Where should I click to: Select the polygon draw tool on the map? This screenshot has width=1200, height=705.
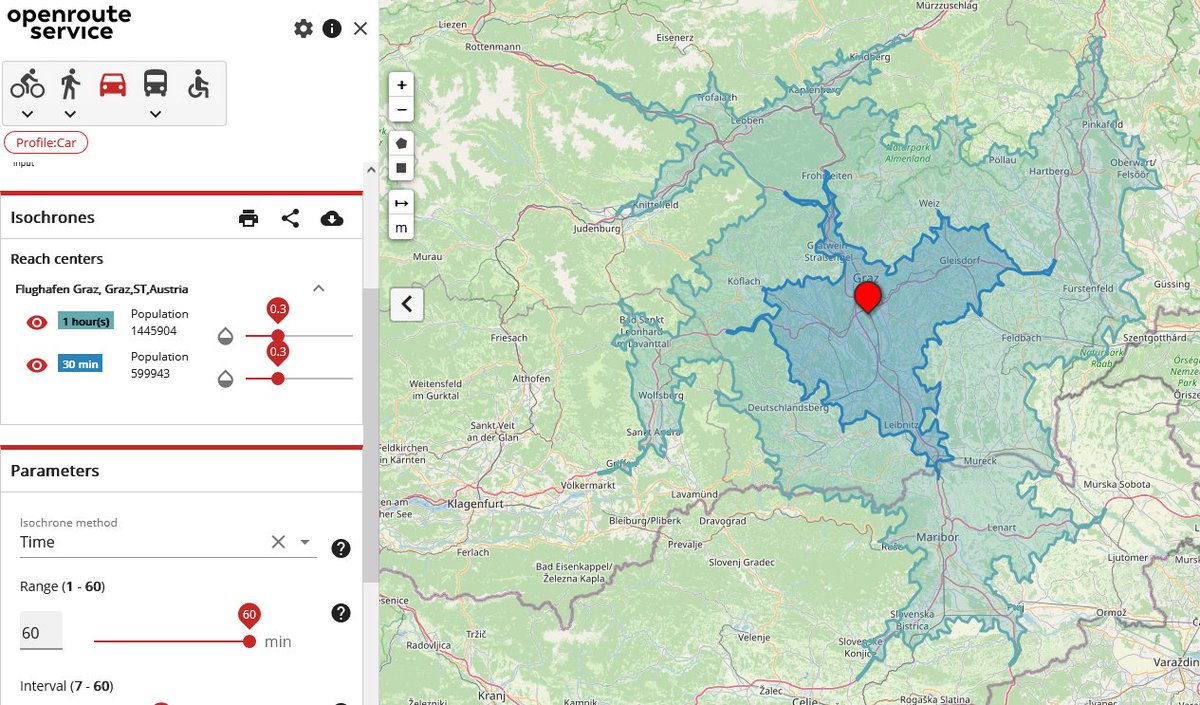coord(401,143)
